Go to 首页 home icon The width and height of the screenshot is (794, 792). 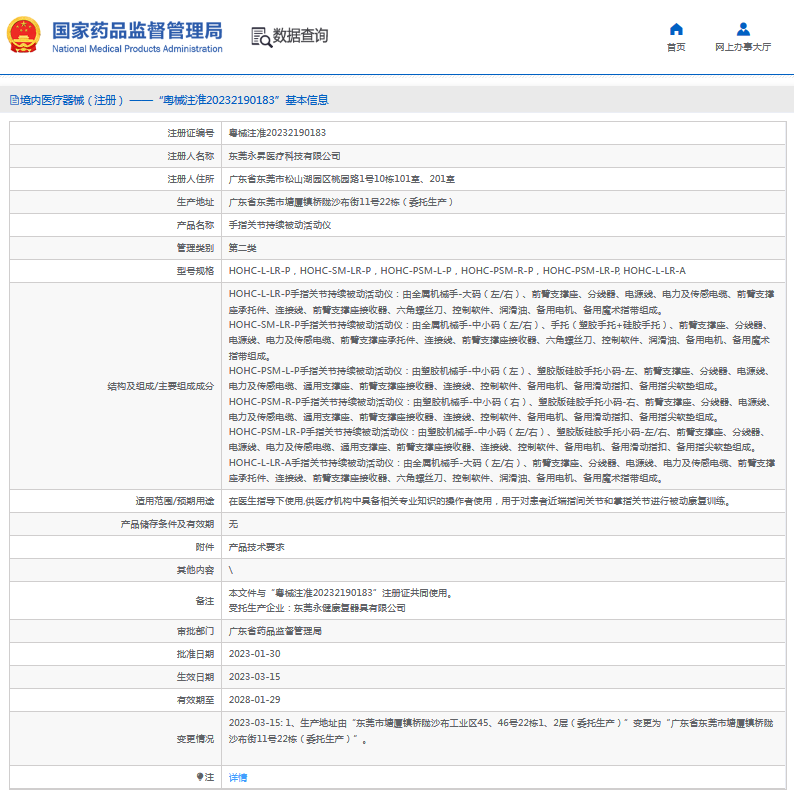click(x=676, y=29)
